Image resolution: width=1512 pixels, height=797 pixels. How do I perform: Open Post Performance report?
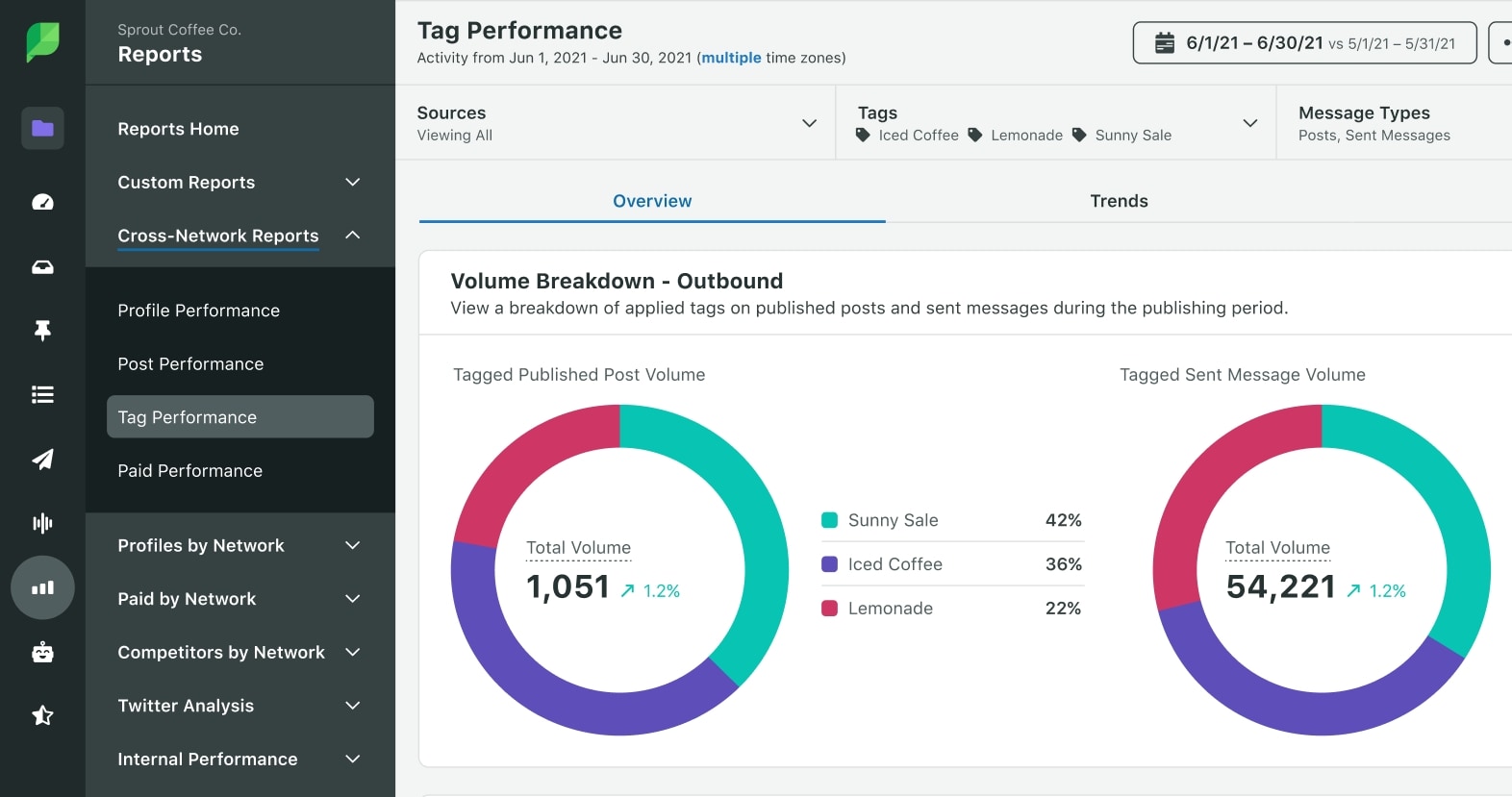[190, 364]
